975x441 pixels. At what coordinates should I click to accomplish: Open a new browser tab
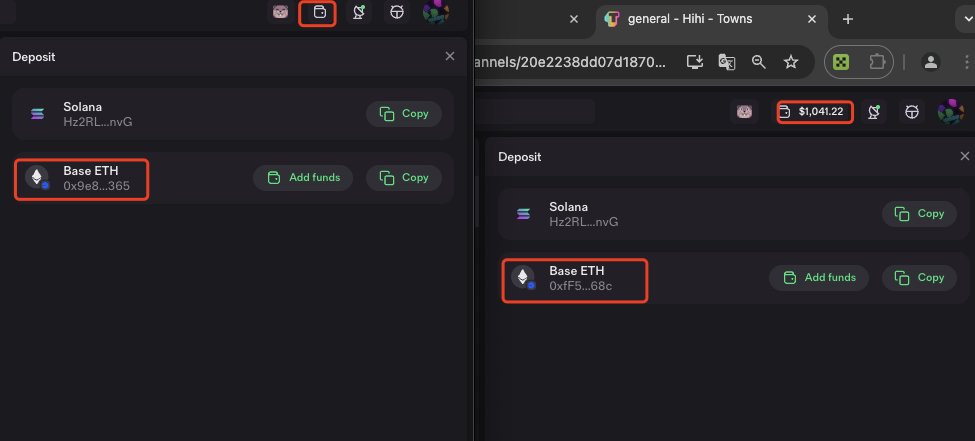[x=848, y=19]
